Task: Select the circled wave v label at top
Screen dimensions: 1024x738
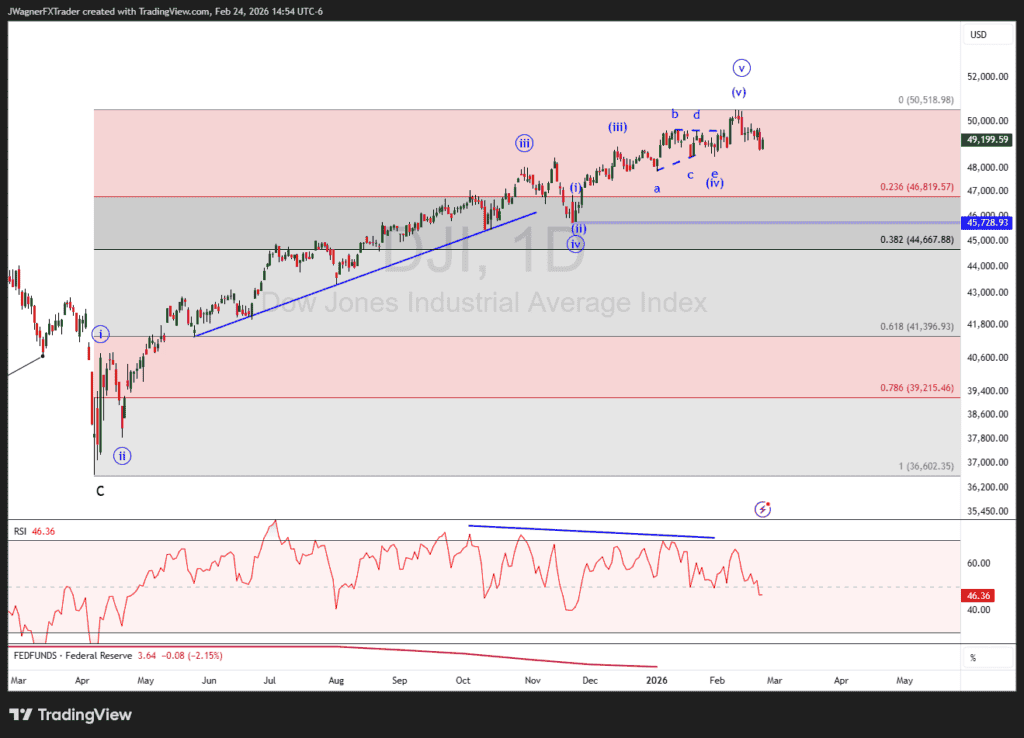Action: click(x=741, y=68)
